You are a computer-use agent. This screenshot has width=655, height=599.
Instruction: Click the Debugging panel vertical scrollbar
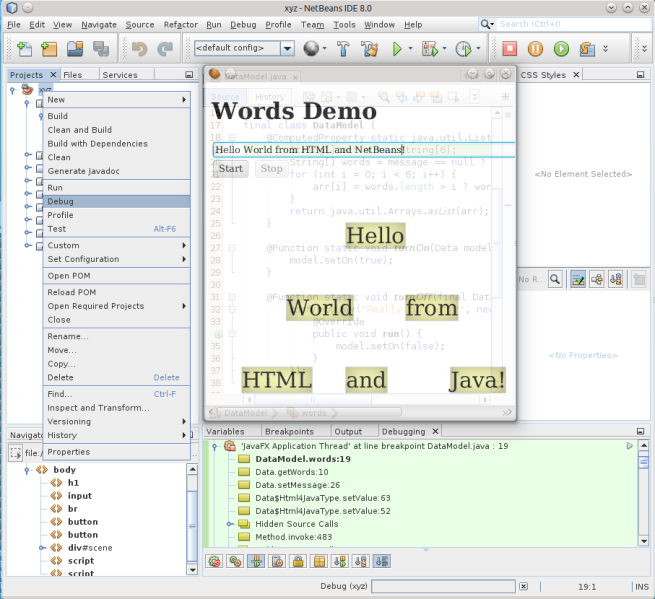[x=643, y=493]
